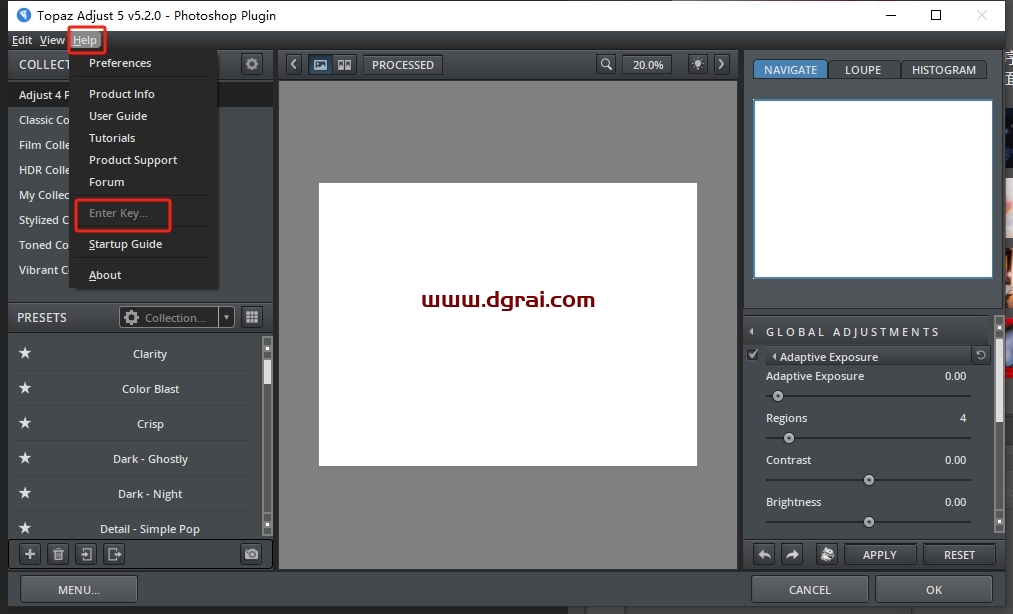This screenshot has width=1013, height=614.
Task: Collapse the right panel with arrow
Action: coord(722,65)
